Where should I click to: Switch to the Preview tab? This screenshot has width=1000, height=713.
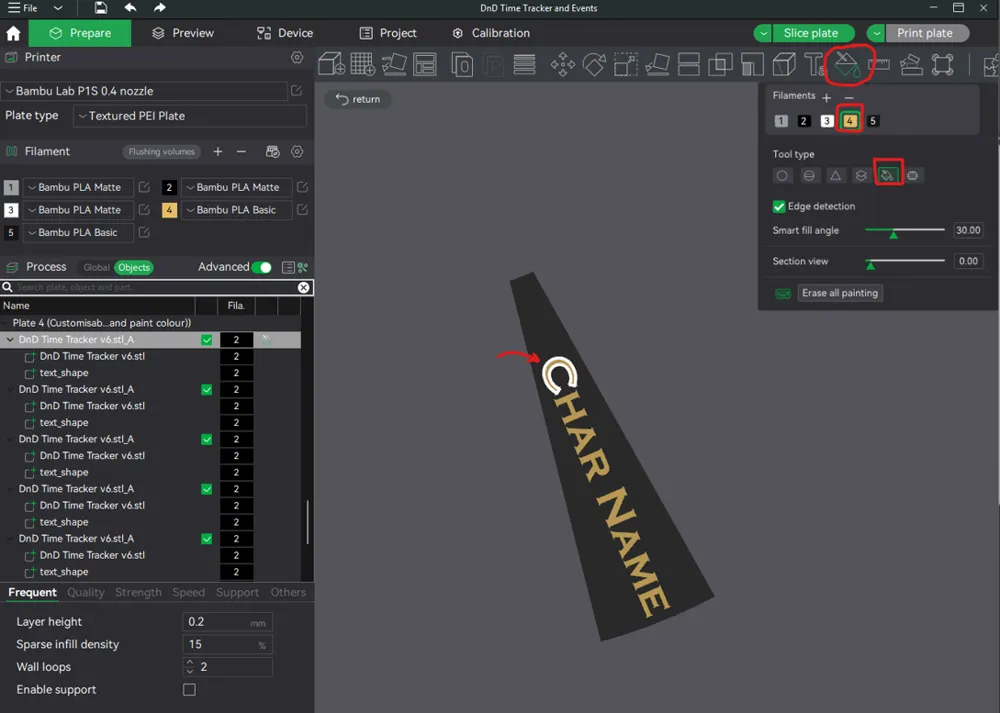click(x=182, y=32)
